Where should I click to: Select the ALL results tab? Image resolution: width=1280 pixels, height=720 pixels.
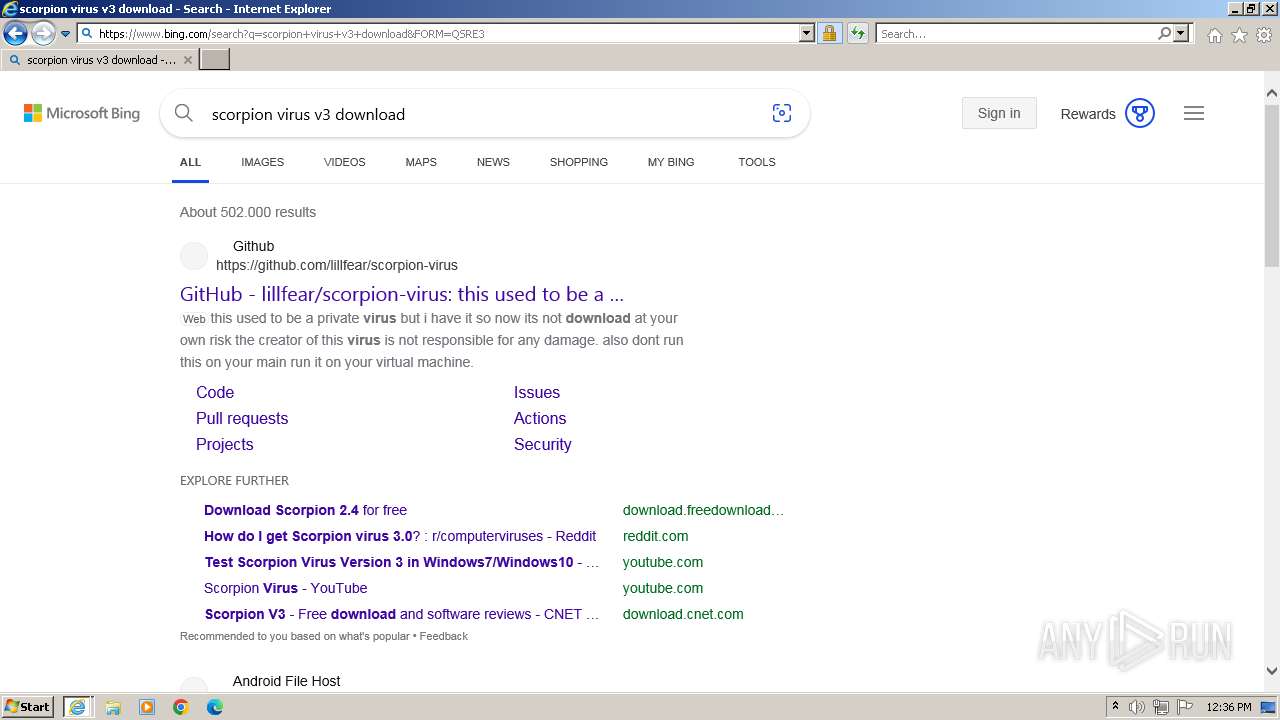[x=190, y=162]
